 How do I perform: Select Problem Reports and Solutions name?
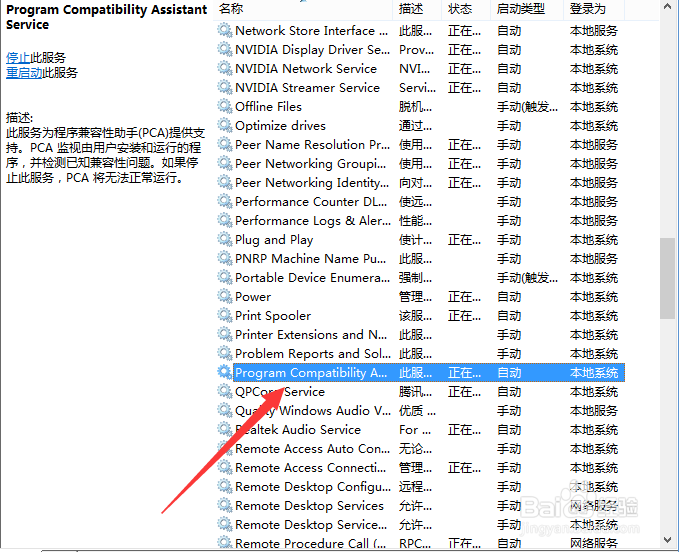(x=313, y=354)
